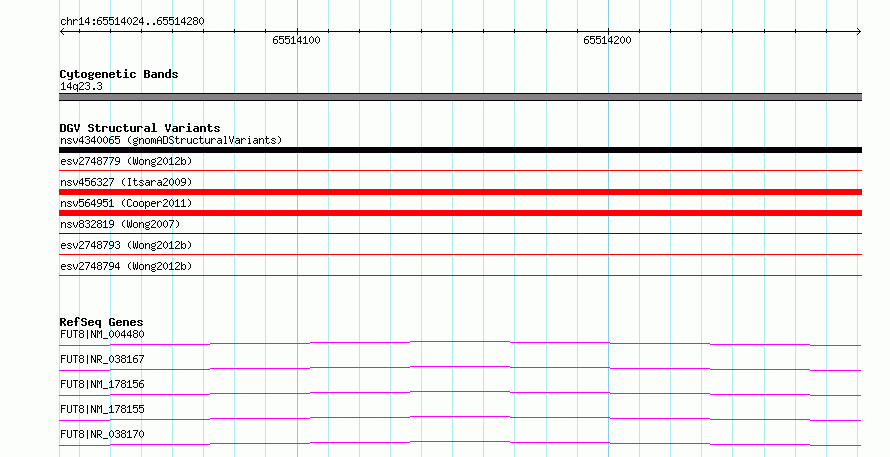This screenshot has width=890, height=457.
Task: Click the left arrow of the ruler
Action: 63,32
